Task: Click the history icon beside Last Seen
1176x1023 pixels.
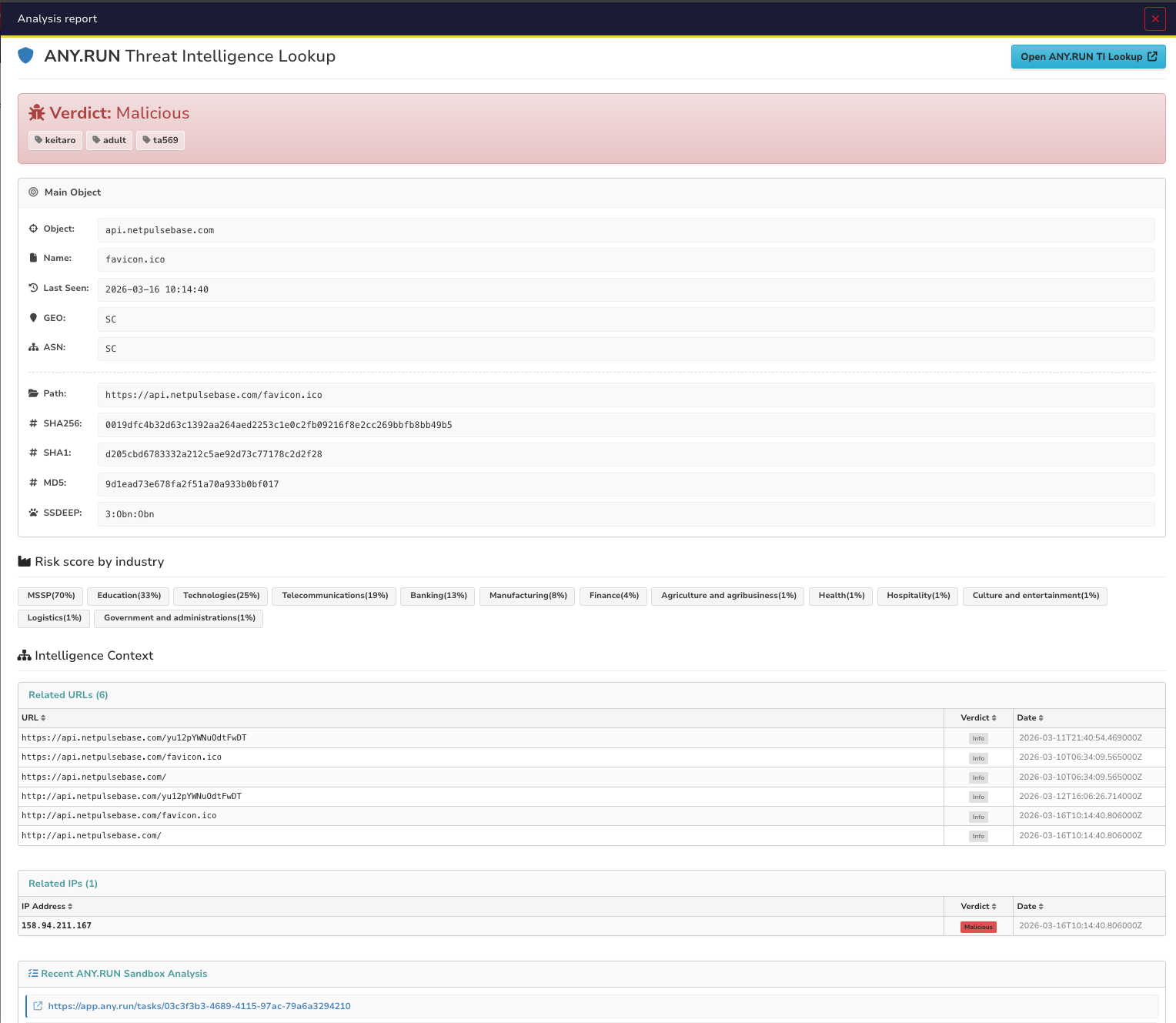Action: coord(33,288)
